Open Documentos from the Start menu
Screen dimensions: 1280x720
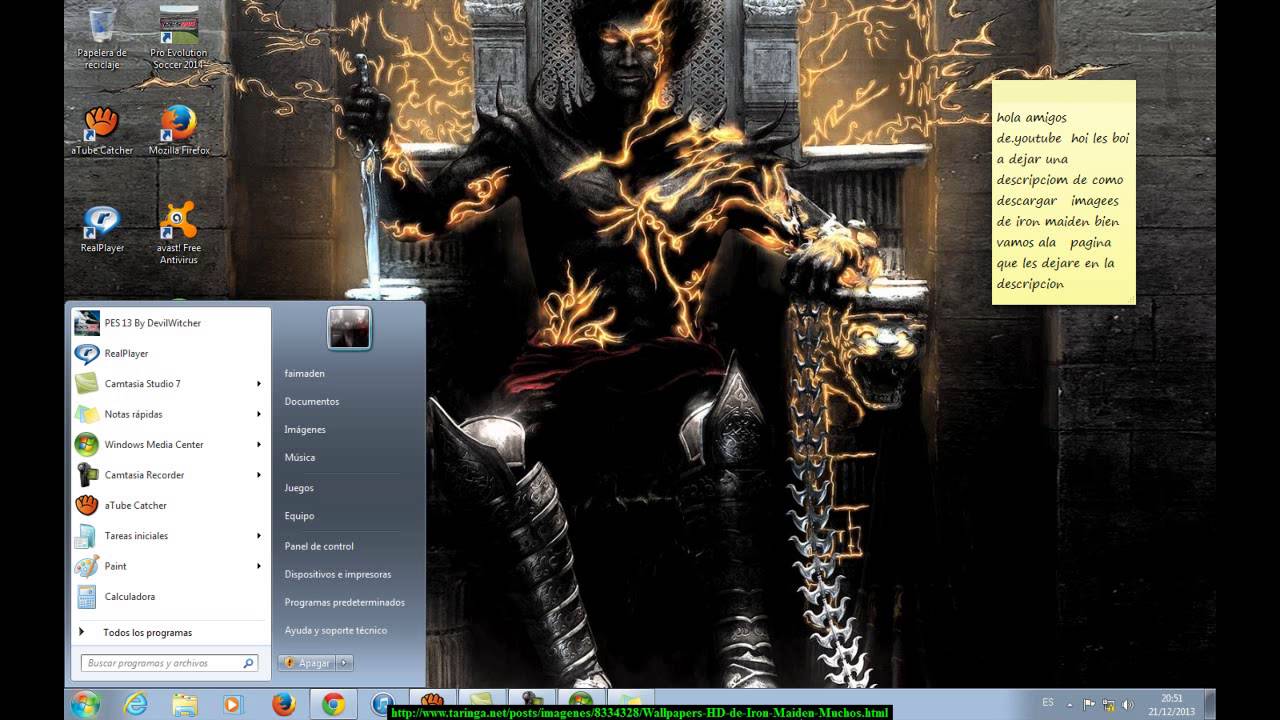click(311, 401)
